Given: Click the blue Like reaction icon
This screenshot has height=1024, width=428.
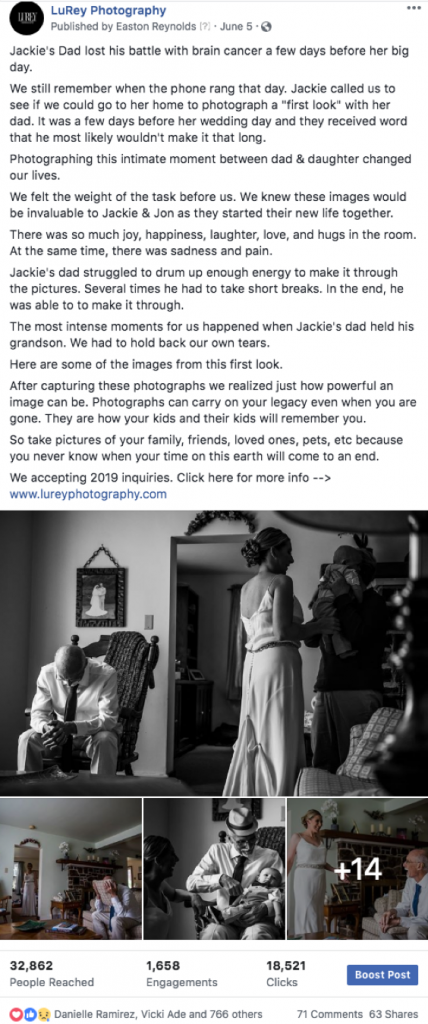Looking at the screenshot, I should [x=27, y=1014].
